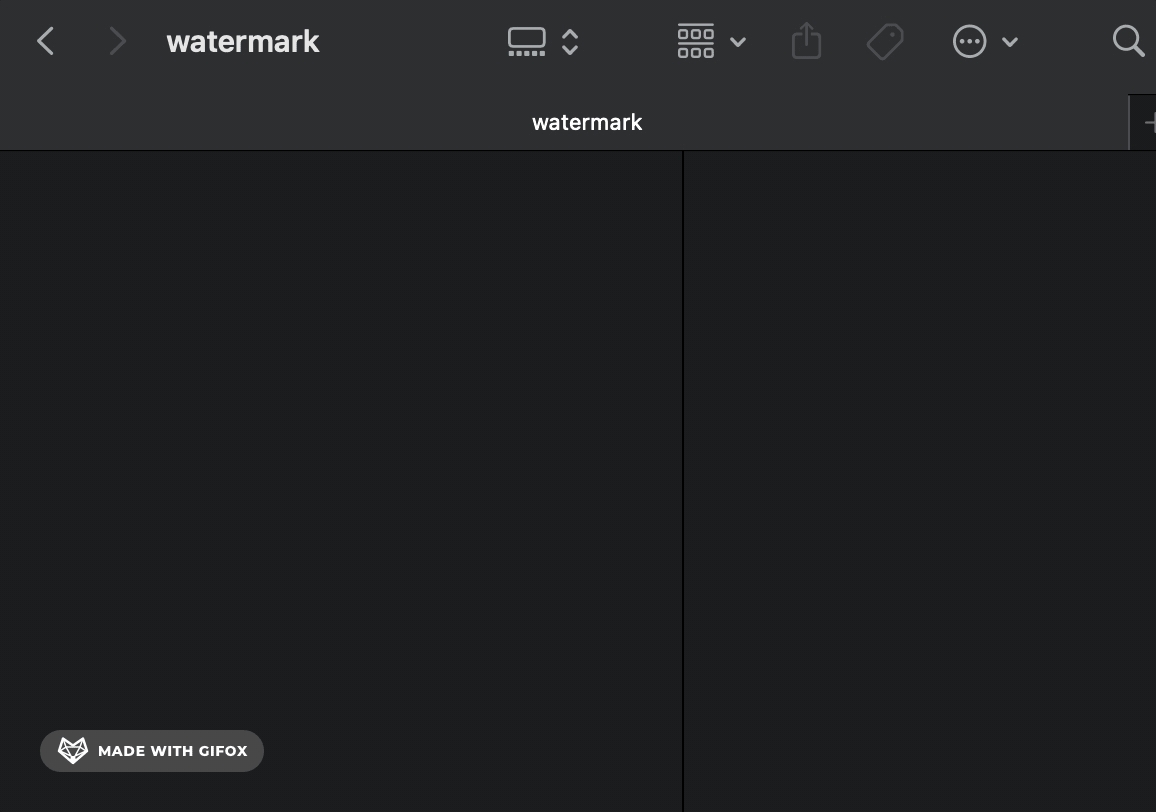Open Search with the magnifying glass

[x=1129, y=41]
